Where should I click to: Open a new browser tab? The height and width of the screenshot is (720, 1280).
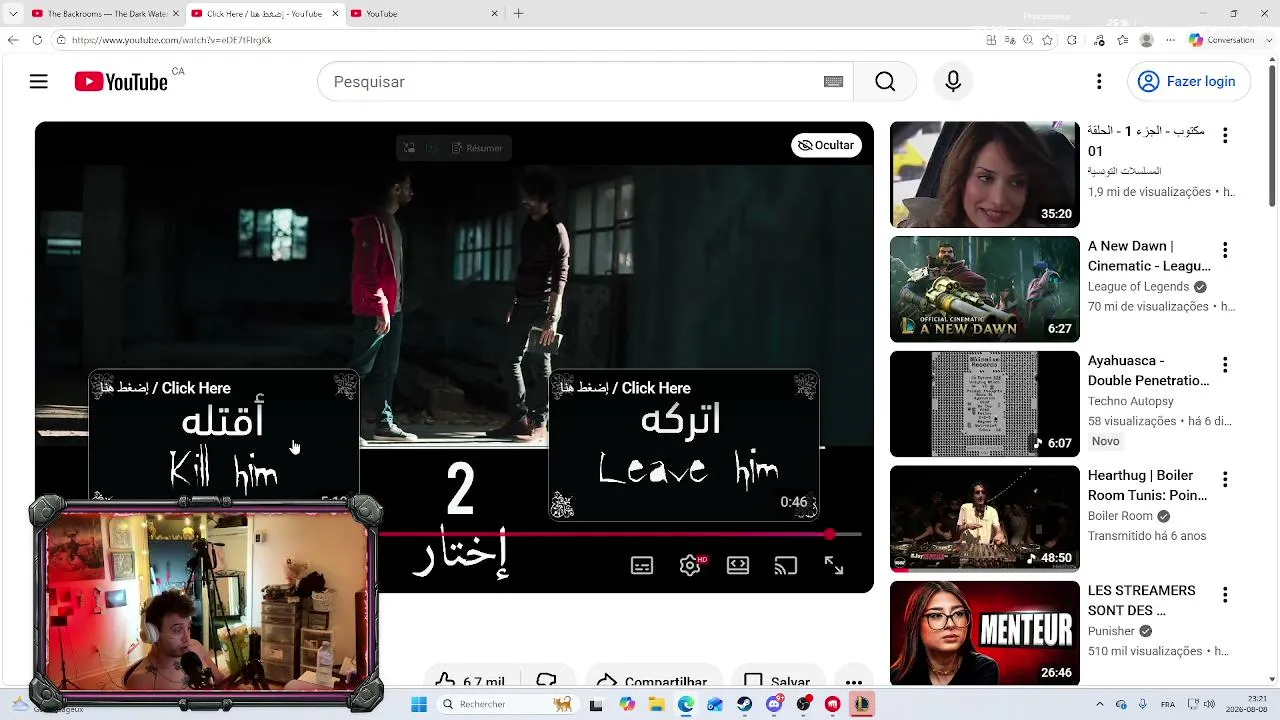tap(518, 14)
